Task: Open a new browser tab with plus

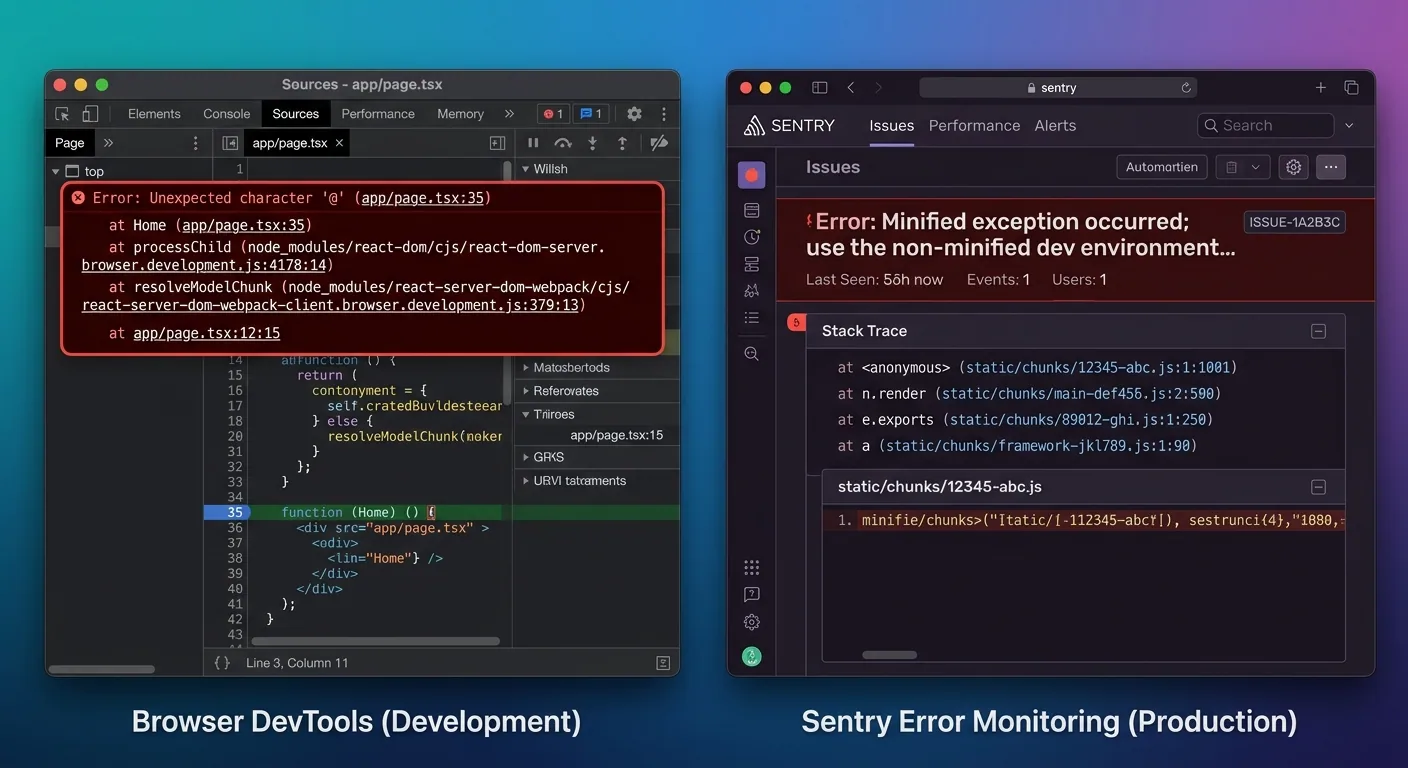Action: [1320, 88]
